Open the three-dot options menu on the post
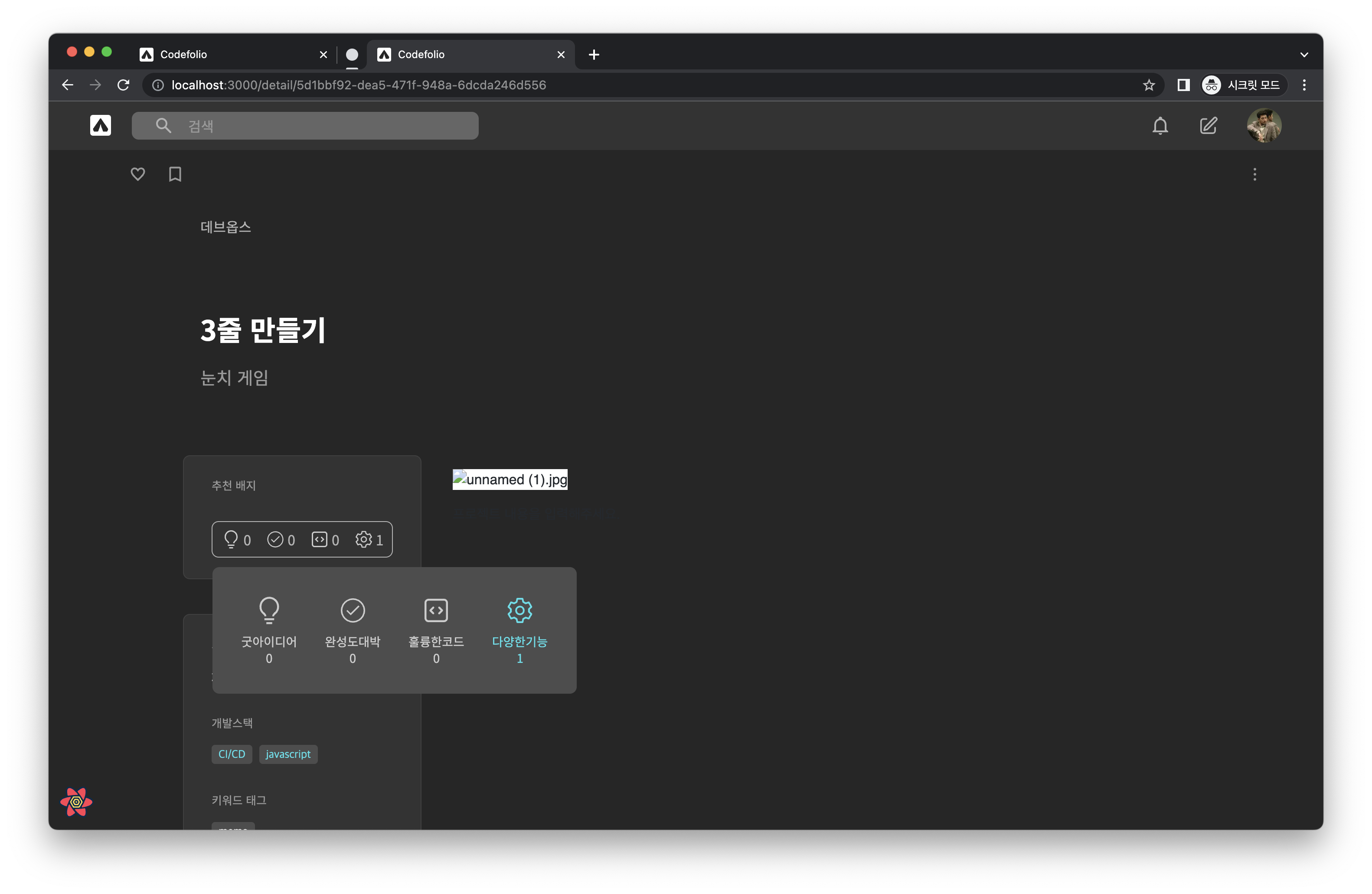 pyautogui.click(x=1254, y=174)
